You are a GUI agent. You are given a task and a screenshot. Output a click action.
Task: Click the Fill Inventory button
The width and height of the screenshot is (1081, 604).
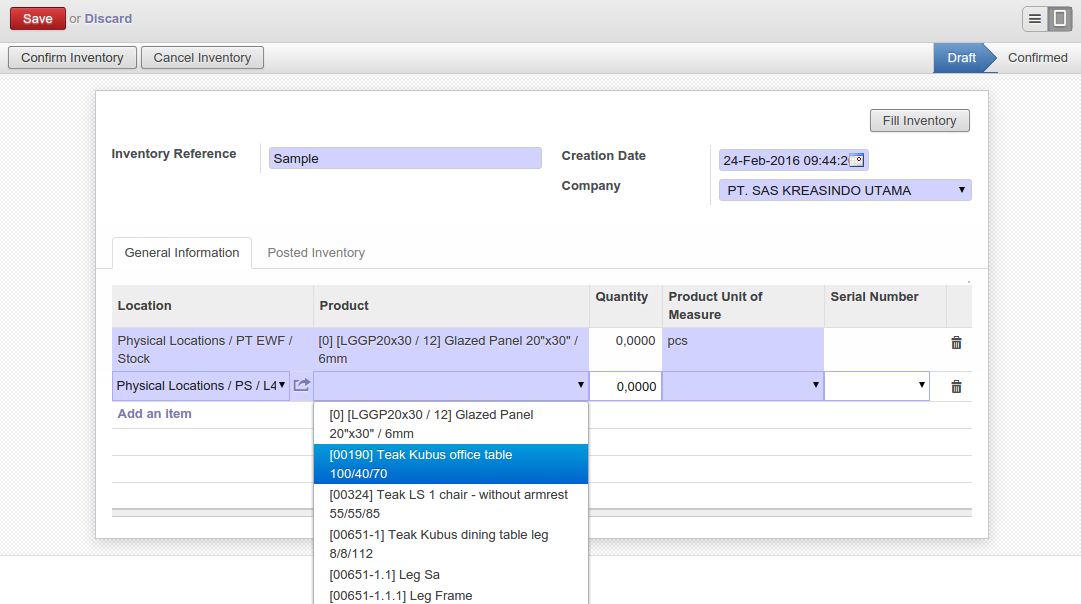[x=919, y=121]
